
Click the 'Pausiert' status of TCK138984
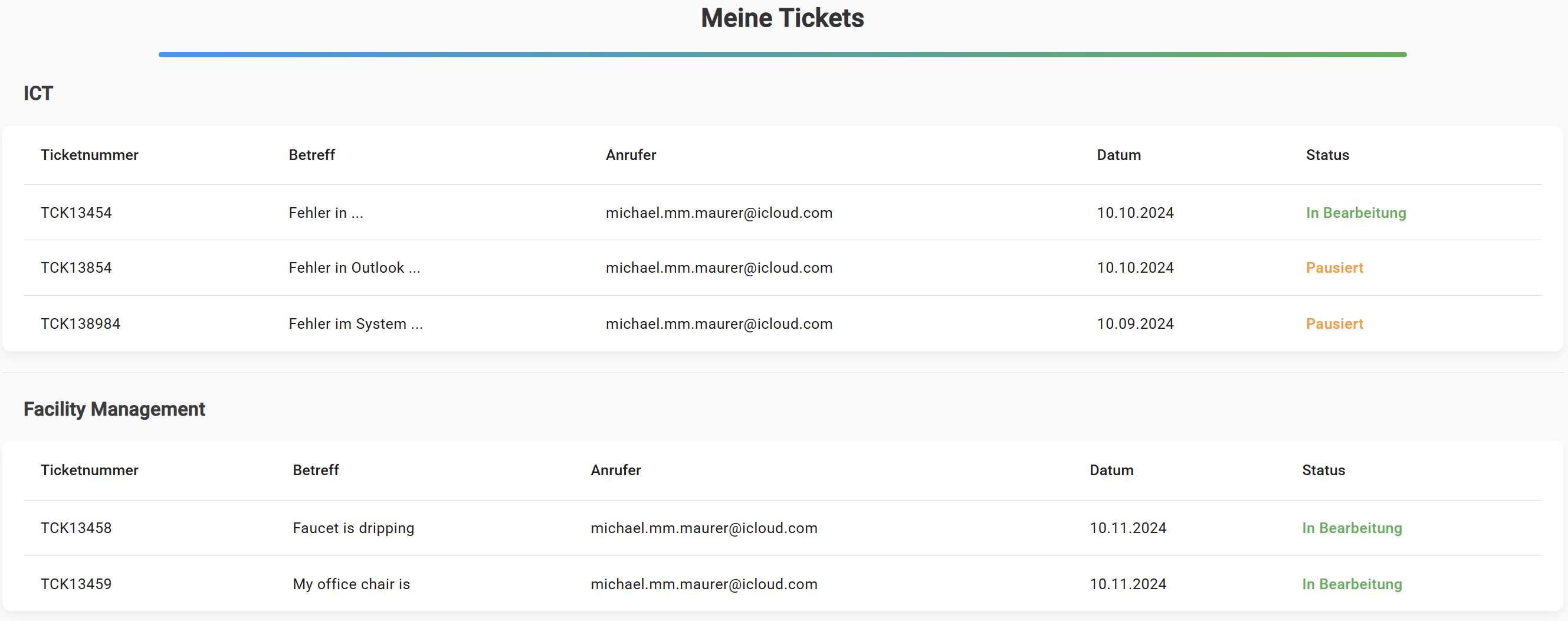(1334, 323)
